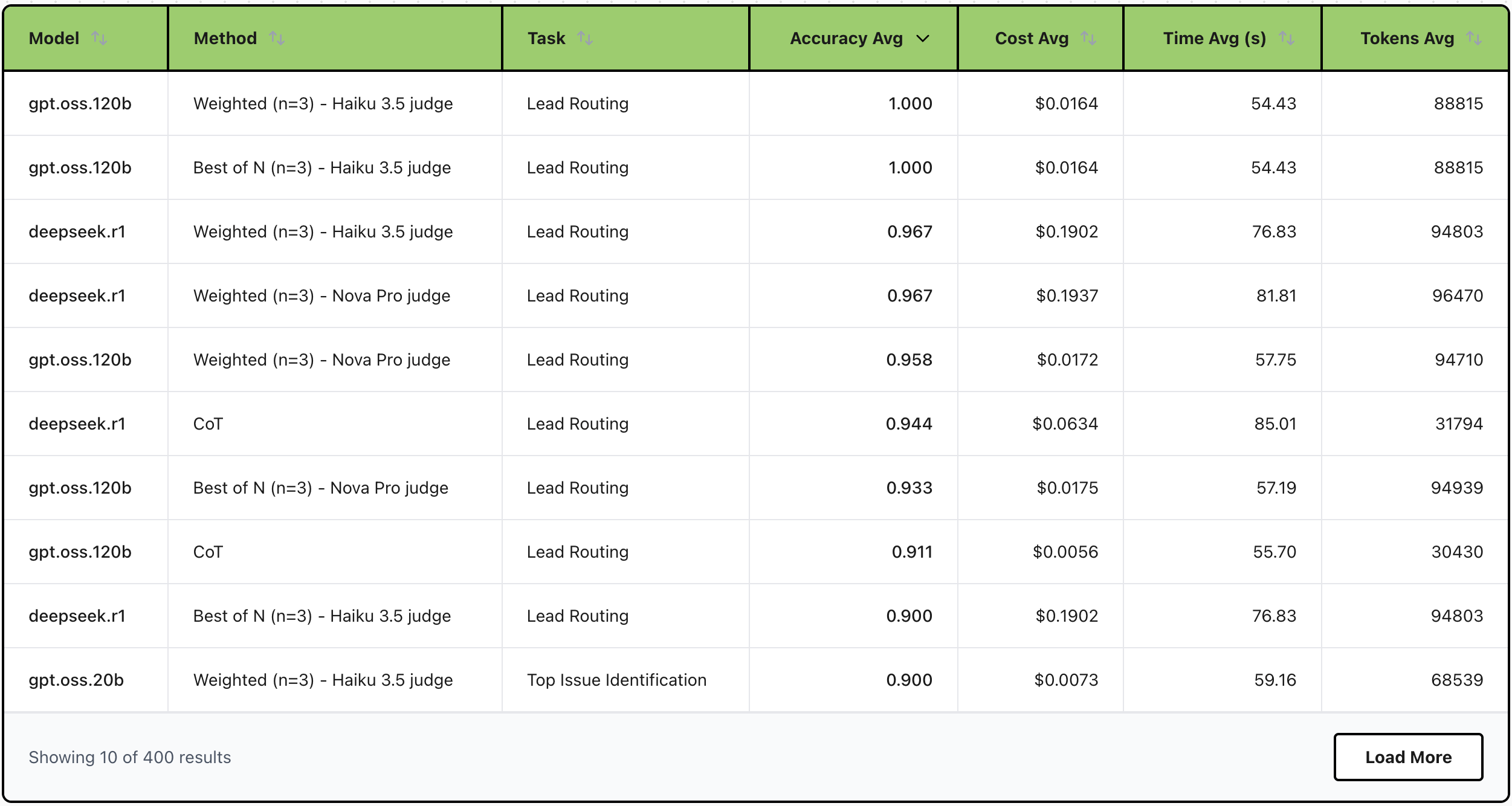
Task: Click the Method column header label
Action: [x=225, y=39]
